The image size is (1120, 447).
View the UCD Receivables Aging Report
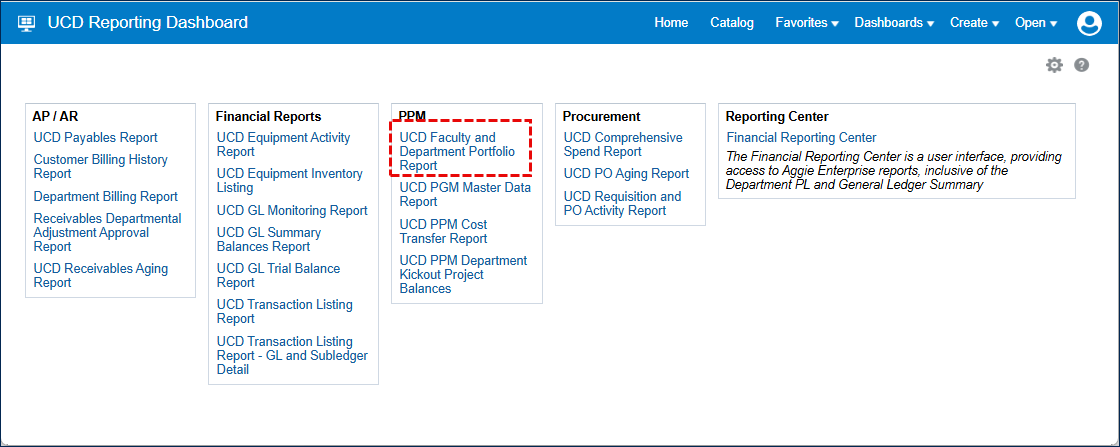(100, 275)
